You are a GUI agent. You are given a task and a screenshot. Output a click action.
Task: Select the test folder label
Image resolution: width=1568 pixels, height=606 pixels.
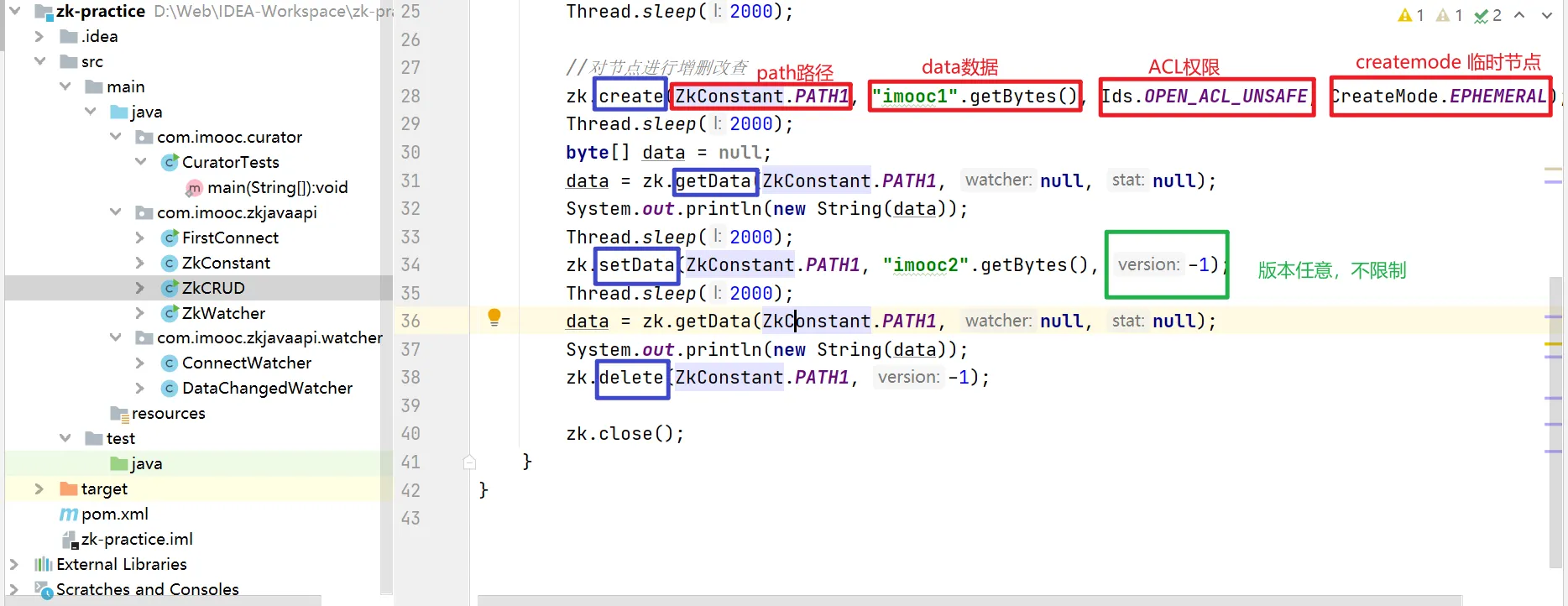[121, 439]
